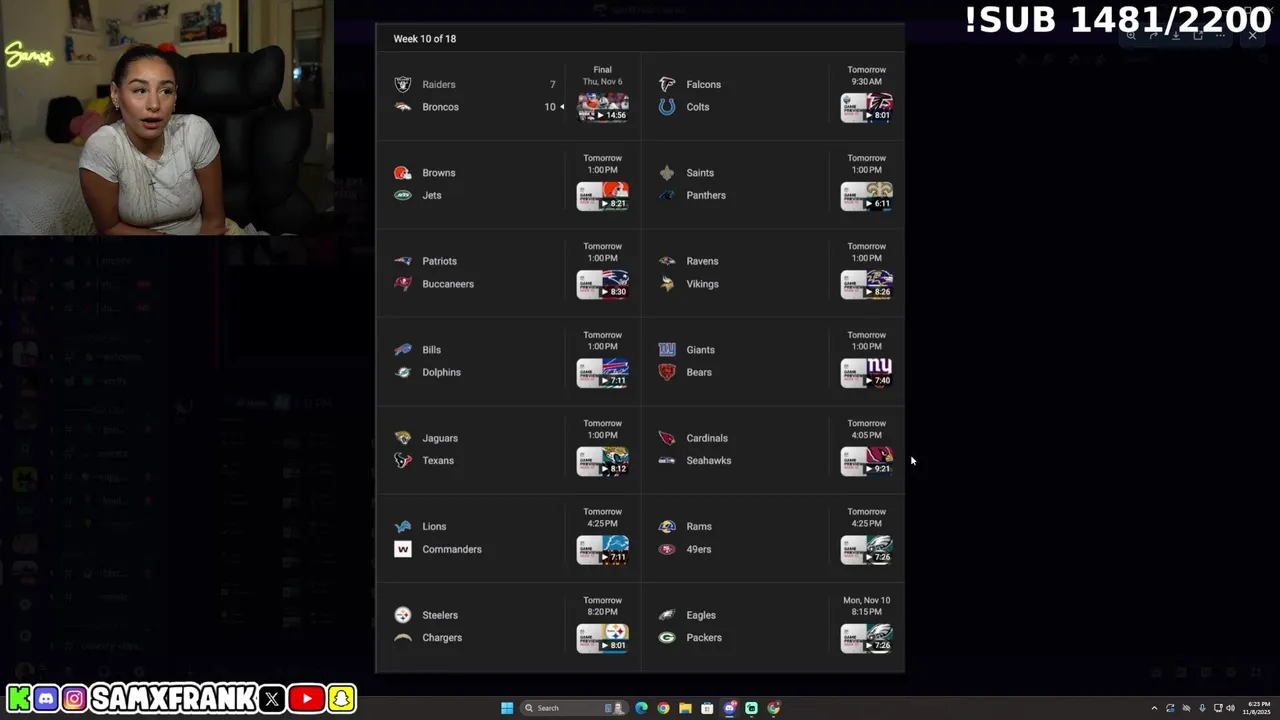The image size is (1280, 720).
Task: Click the Ravens team logo
Action: point(667,261)
